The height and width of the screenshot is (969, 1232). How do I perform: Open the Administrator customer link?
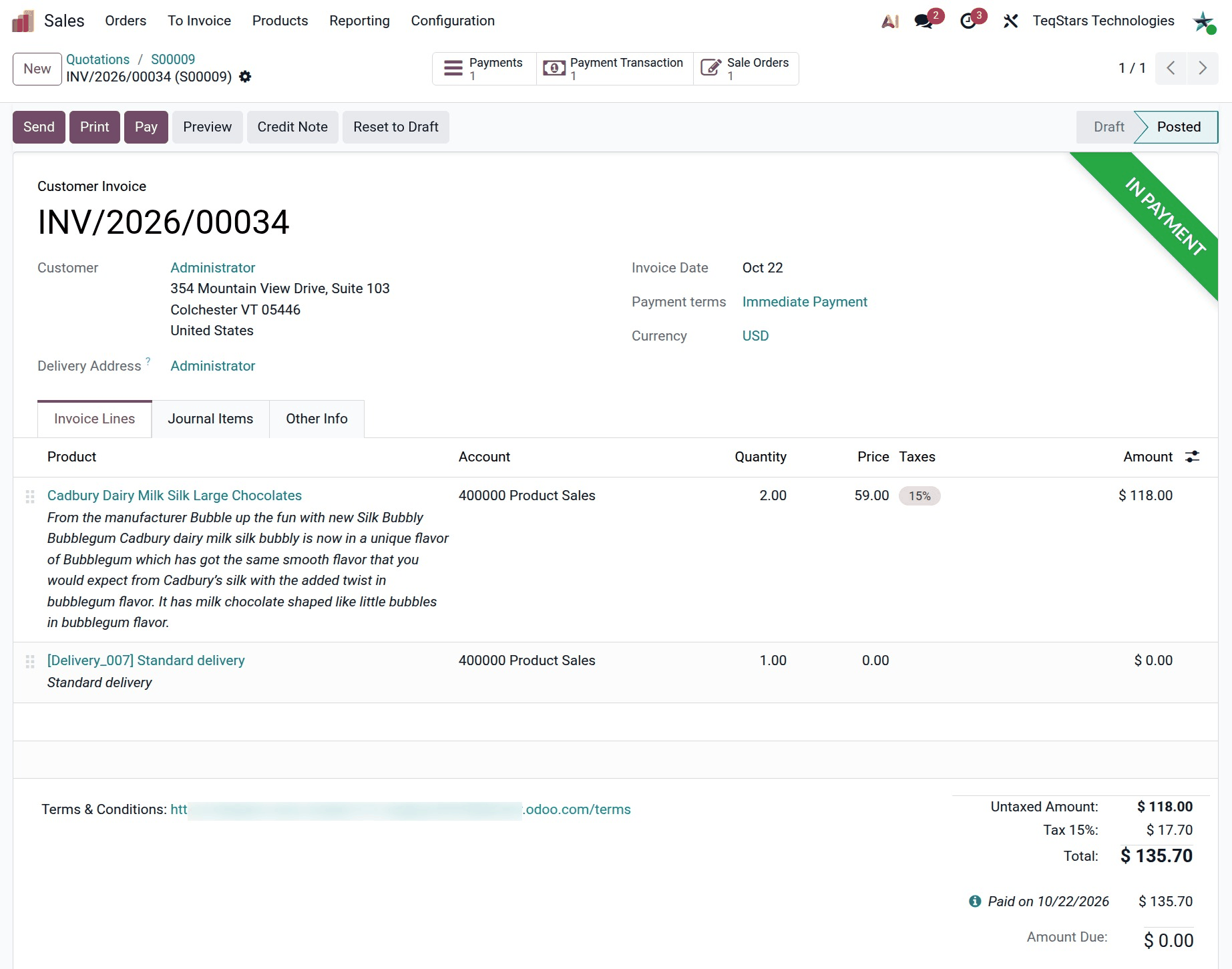click(212, 268)
